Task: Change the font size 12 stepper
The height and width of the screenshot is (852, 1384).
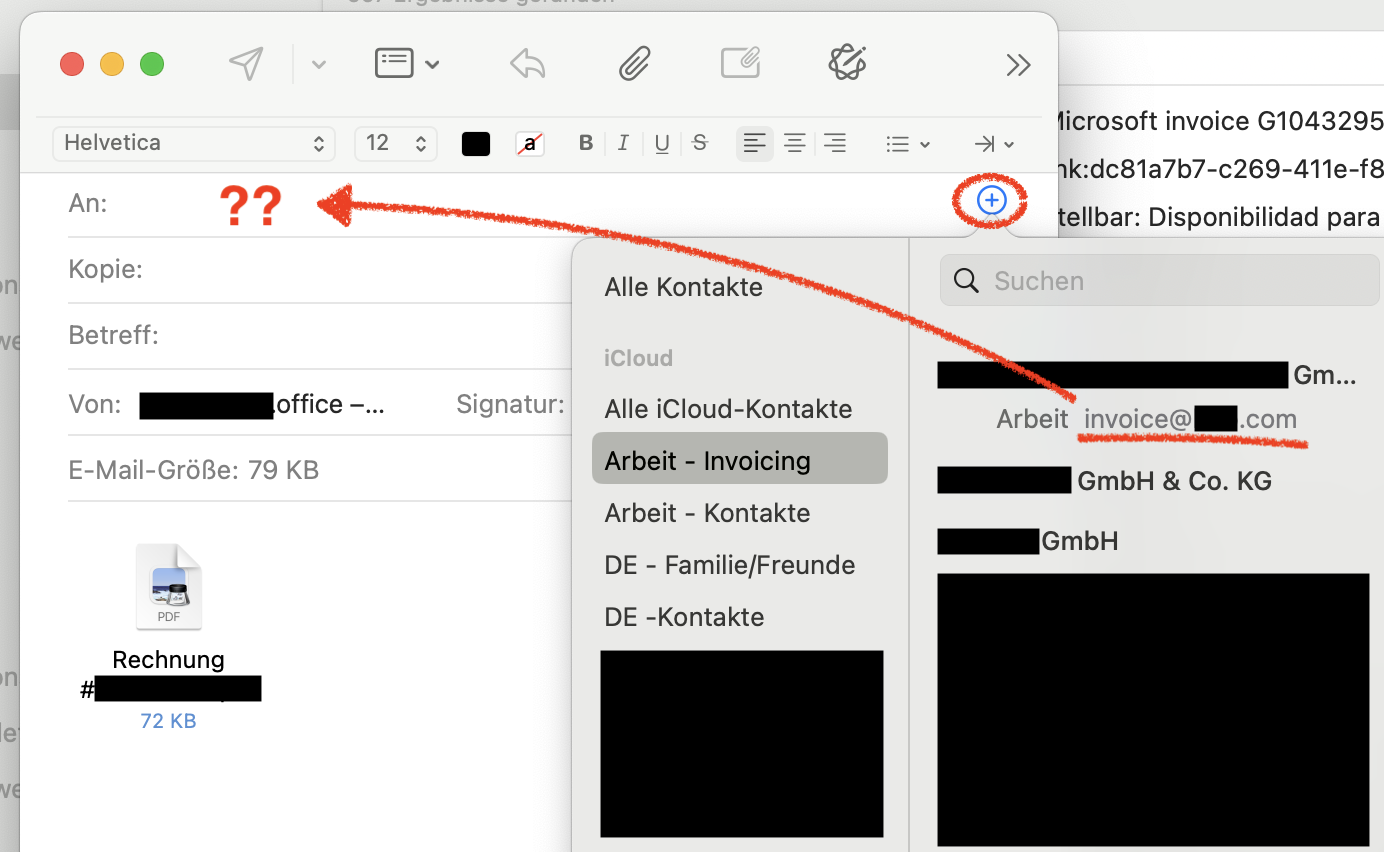Action: point(396,143)
